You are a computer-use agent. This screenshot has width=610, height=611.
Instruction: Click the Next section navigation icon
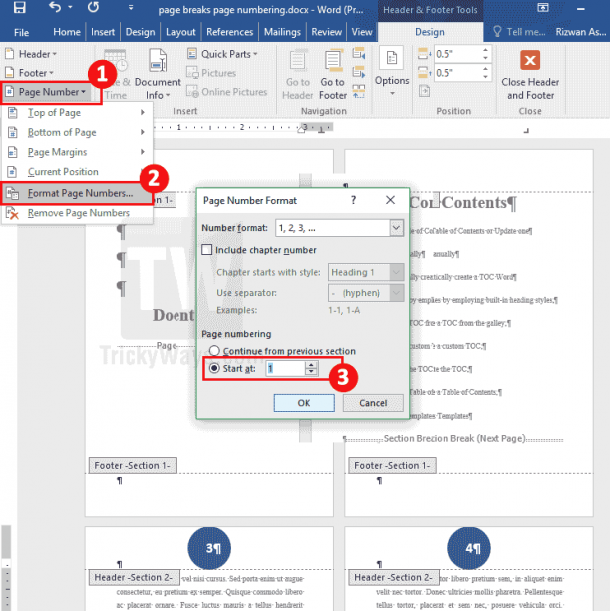pyautogui.click(x=359, y=72)
